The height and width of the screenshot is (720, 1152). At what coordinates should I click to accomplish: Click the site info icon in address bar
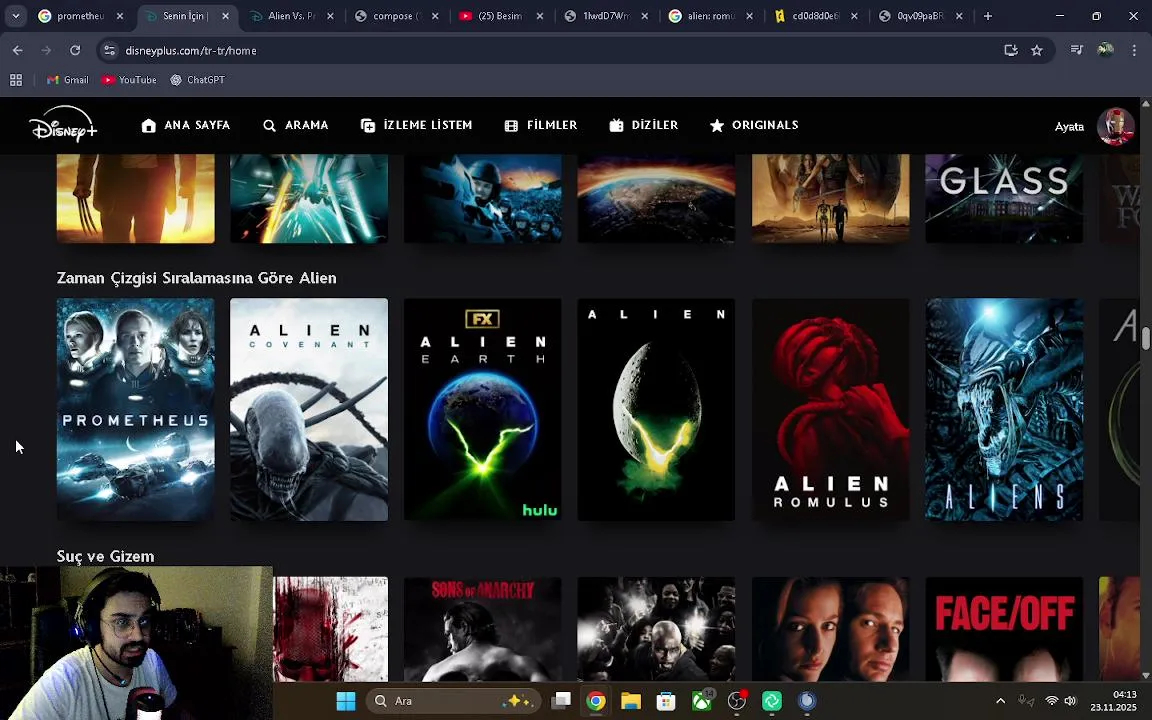click(109, 51)
